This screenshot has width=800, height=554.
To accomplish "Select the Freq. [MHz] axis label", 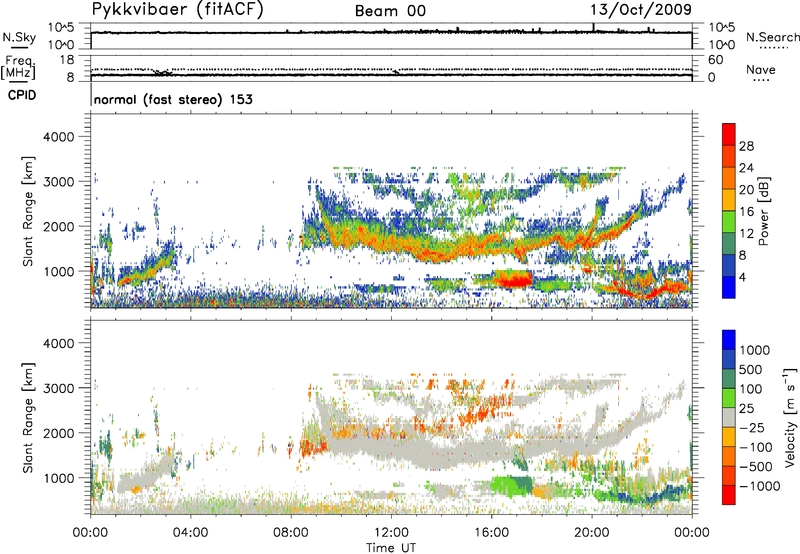I will click(x=18, y=68).
